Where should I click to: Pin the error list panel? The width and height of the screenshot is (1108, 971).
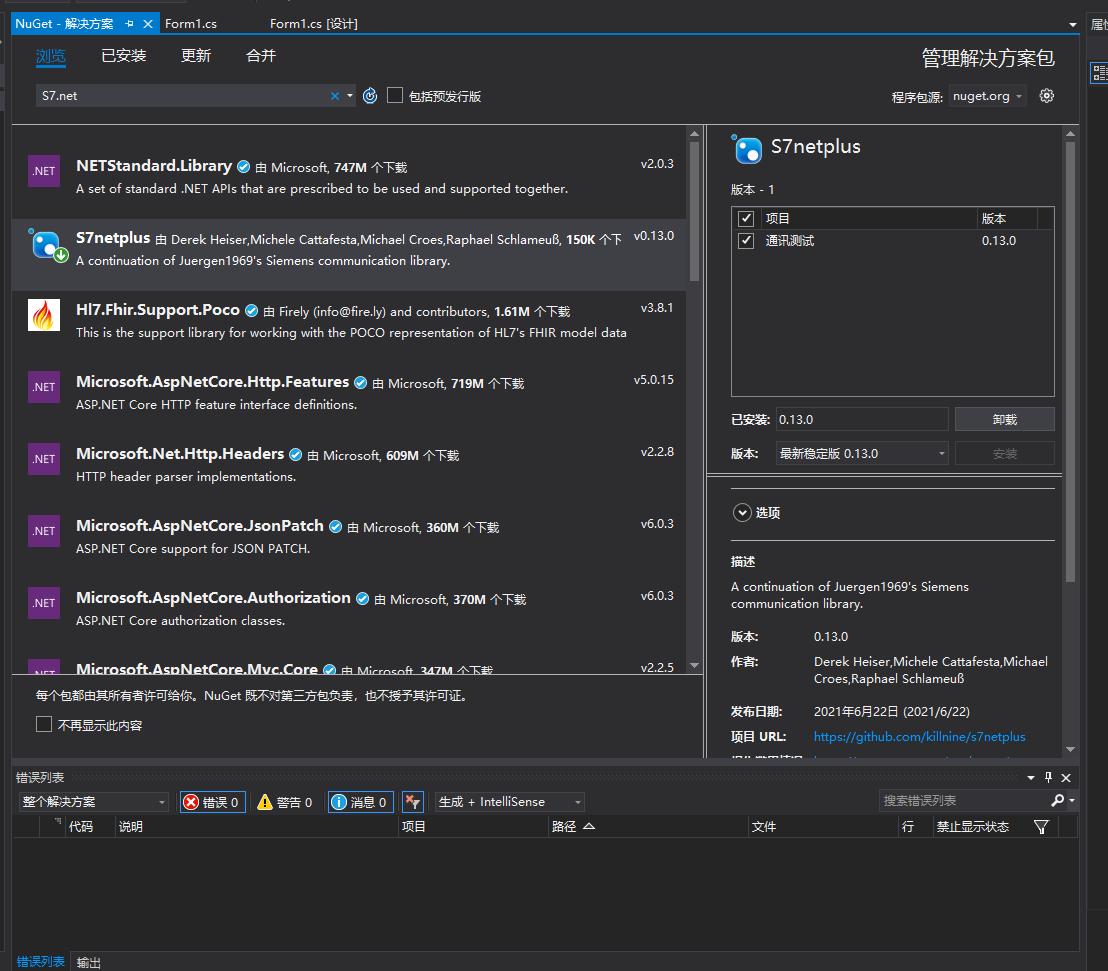[x=1049, y=777]
